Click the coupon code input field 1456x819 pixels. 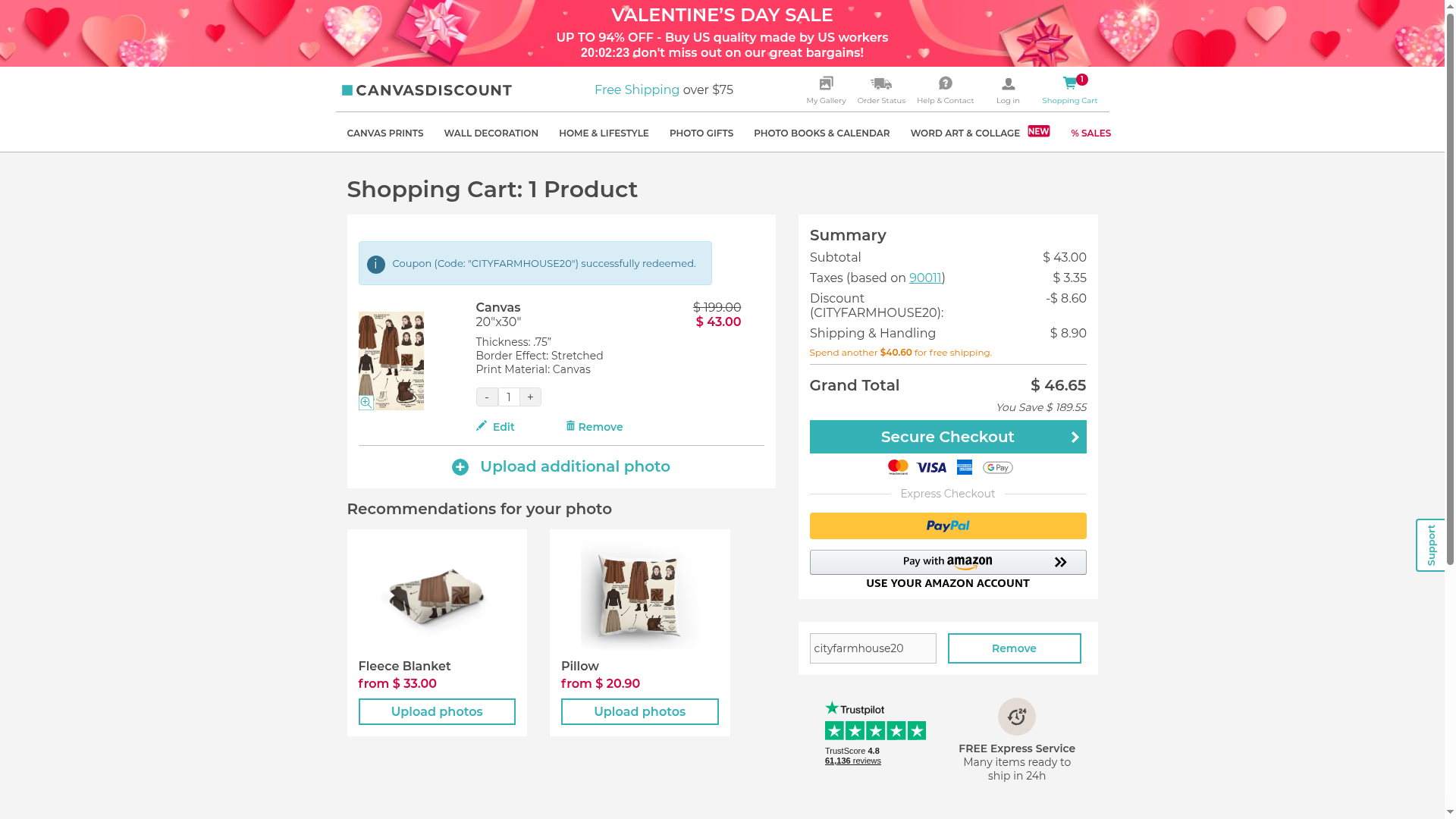point(873,648)
